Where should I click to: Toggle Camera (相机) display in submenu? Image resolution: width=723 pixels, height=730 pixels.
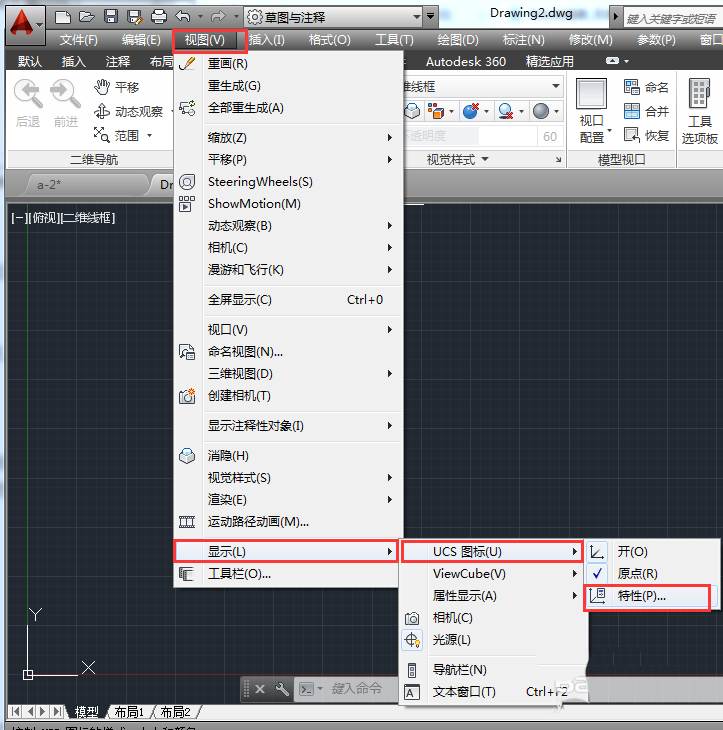(493, 618)
